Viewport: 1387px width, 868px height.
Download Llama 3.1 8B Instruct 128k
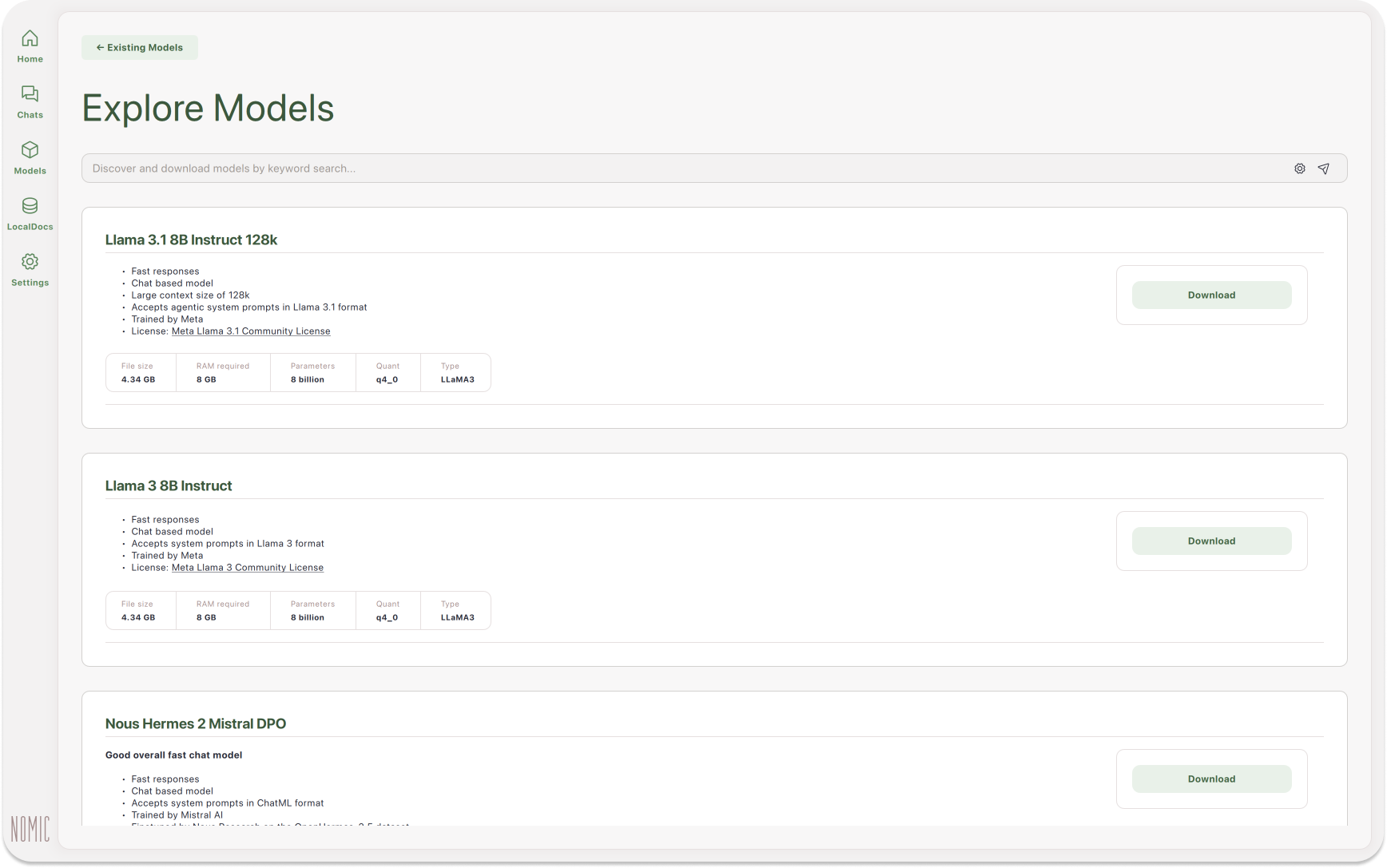click(1211, 295)
